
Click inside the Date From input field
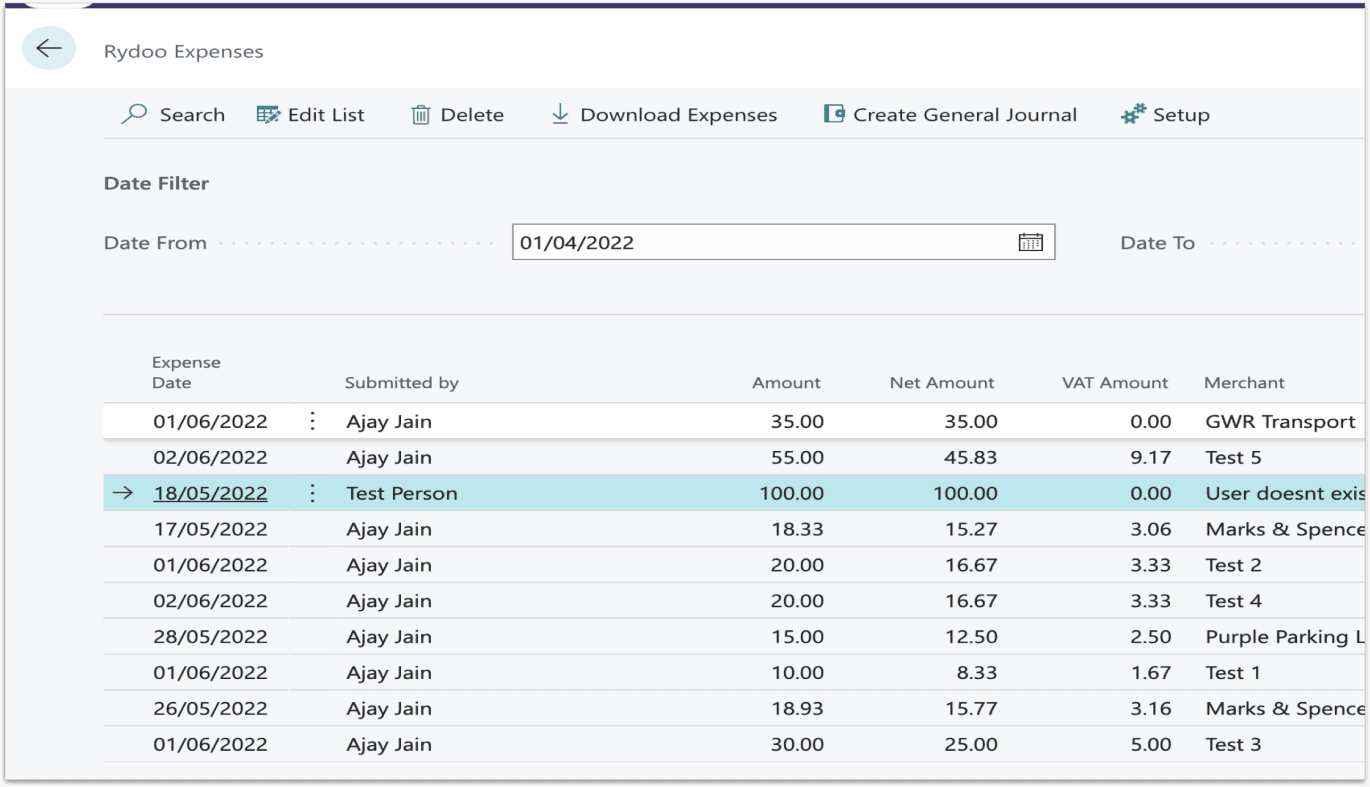click(x=700, y=242)
